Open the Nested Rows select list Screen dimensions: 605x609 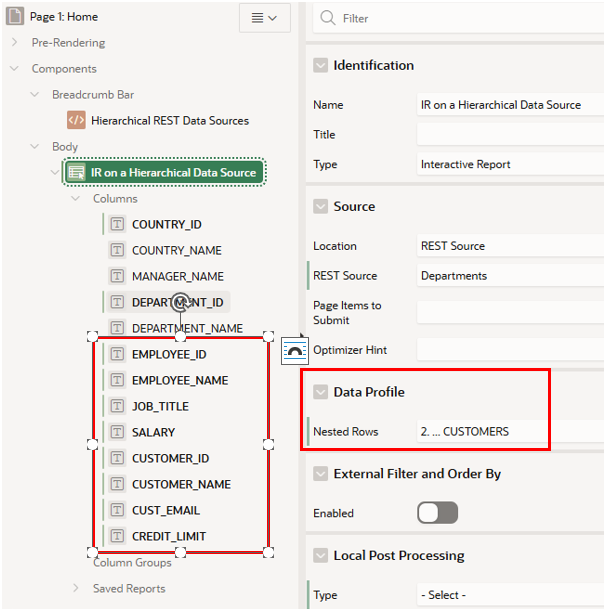coord(510,431)
